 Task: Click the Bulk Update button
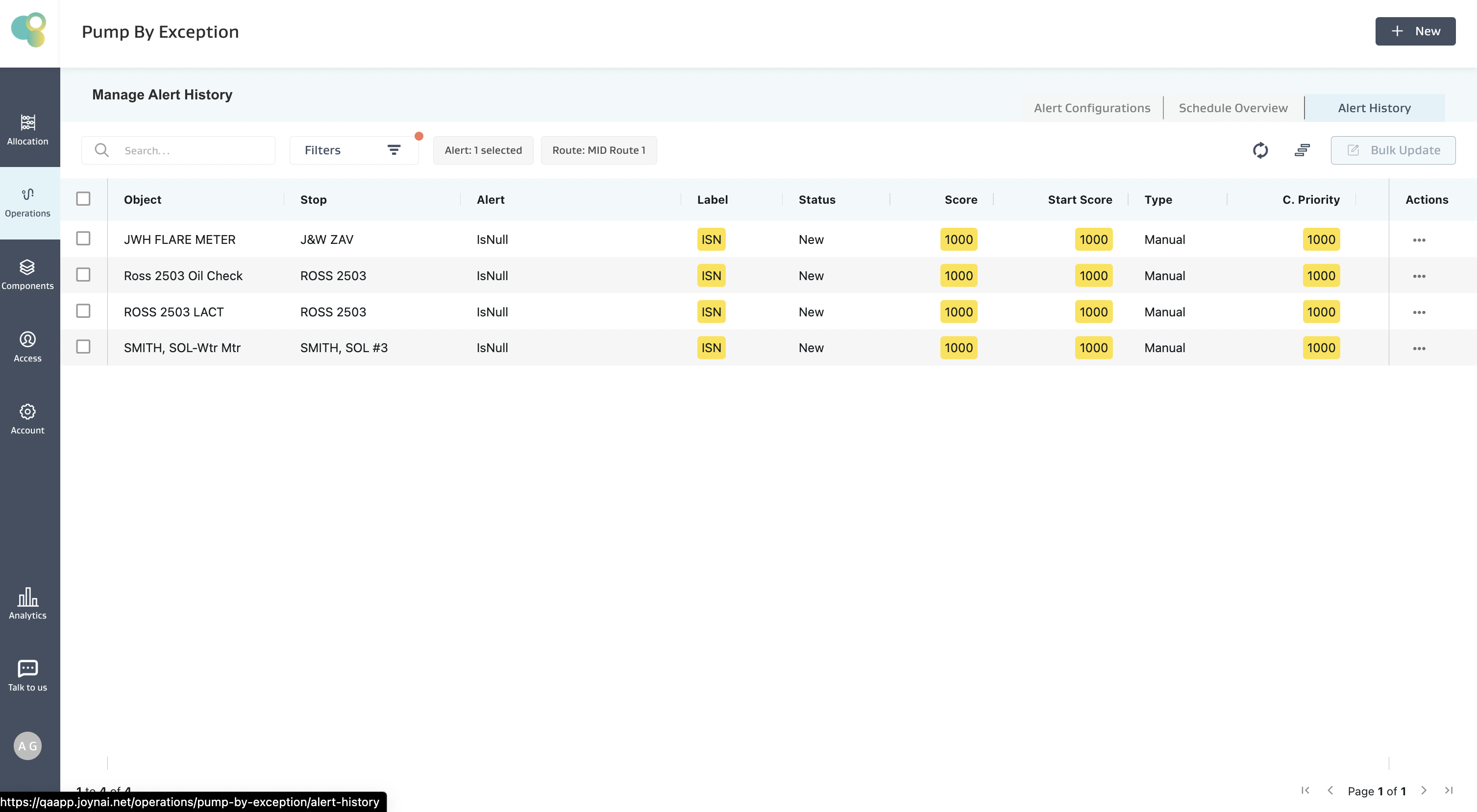click(1392, 150)
